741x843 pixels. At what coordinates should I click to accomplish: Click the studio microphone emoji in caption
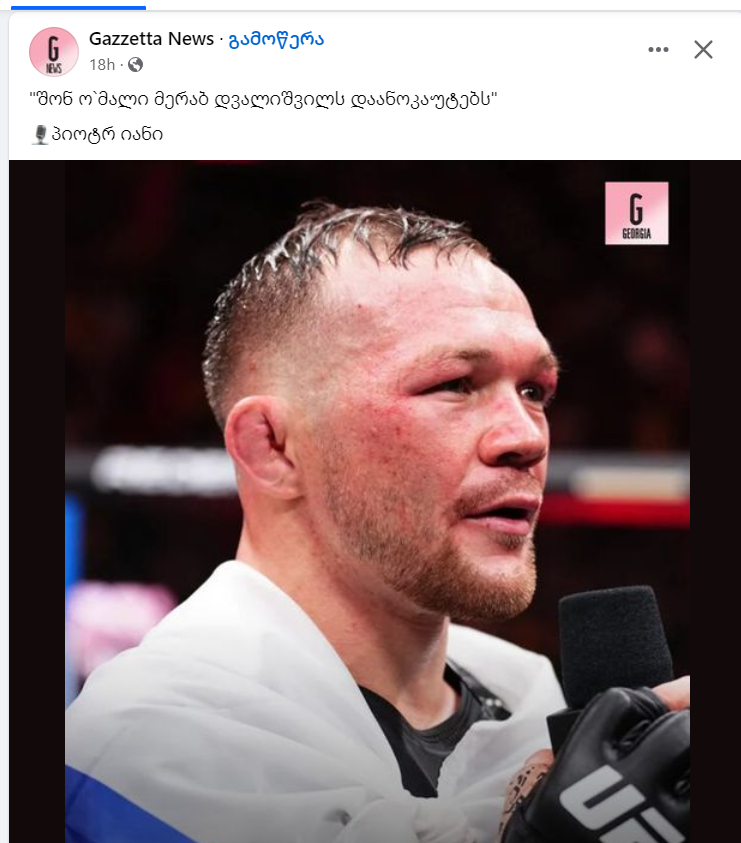click(x=40, y=134)
